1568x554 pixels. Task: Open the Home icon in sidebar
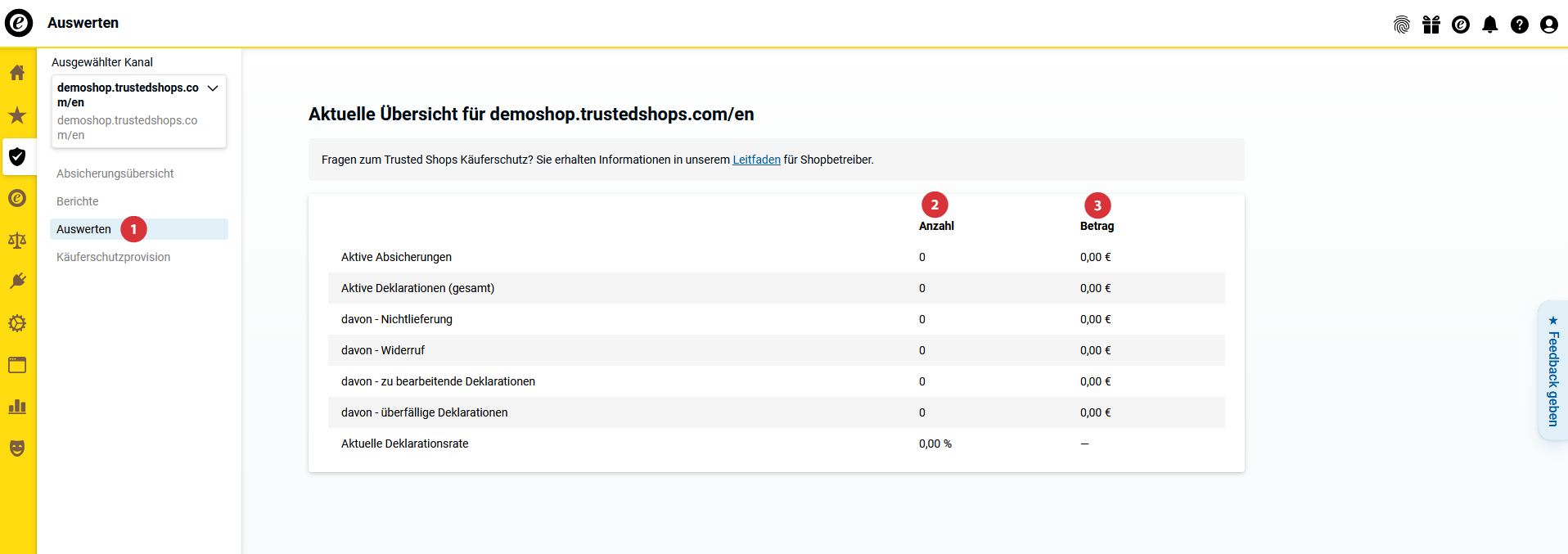pyautogui.click(x=17, y=73)
